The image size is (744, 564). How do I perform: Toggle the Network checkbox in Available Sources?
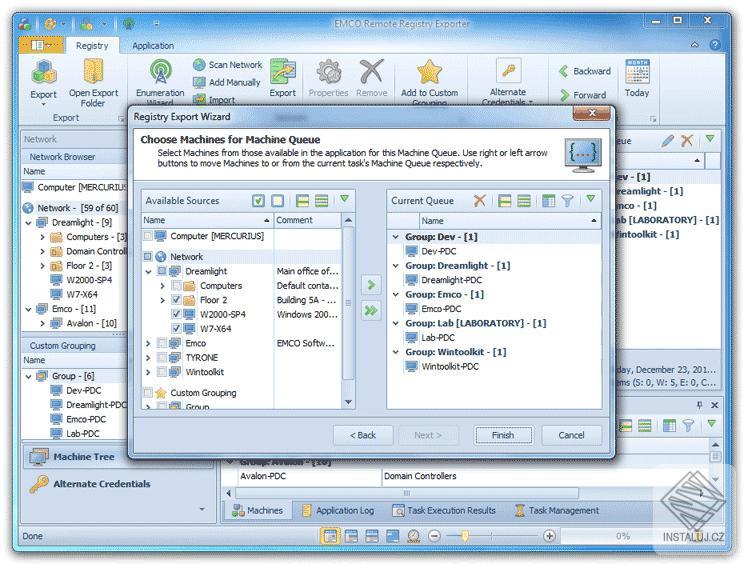pos(148,257)
